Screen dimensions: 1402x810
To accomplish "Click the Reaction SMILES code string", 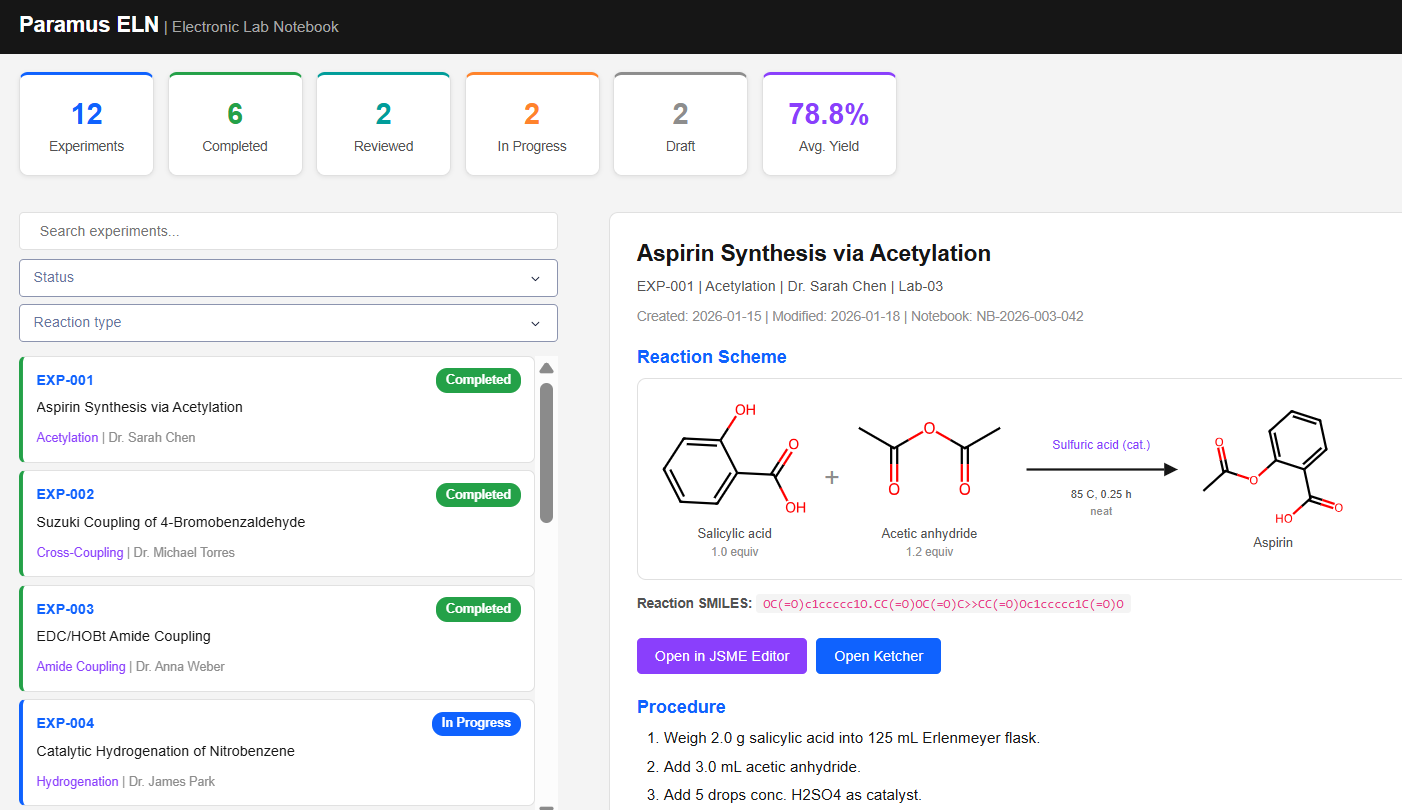I will coord(943,604).
